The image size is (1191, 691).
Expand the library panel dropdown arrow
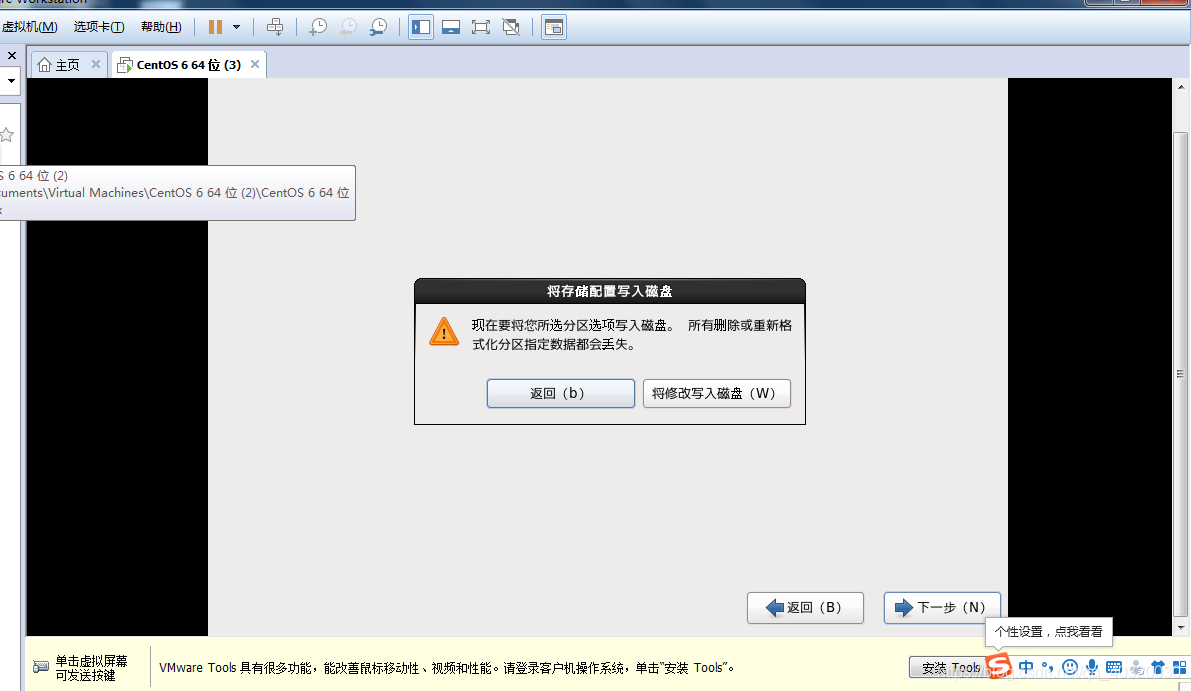[11, 80]
